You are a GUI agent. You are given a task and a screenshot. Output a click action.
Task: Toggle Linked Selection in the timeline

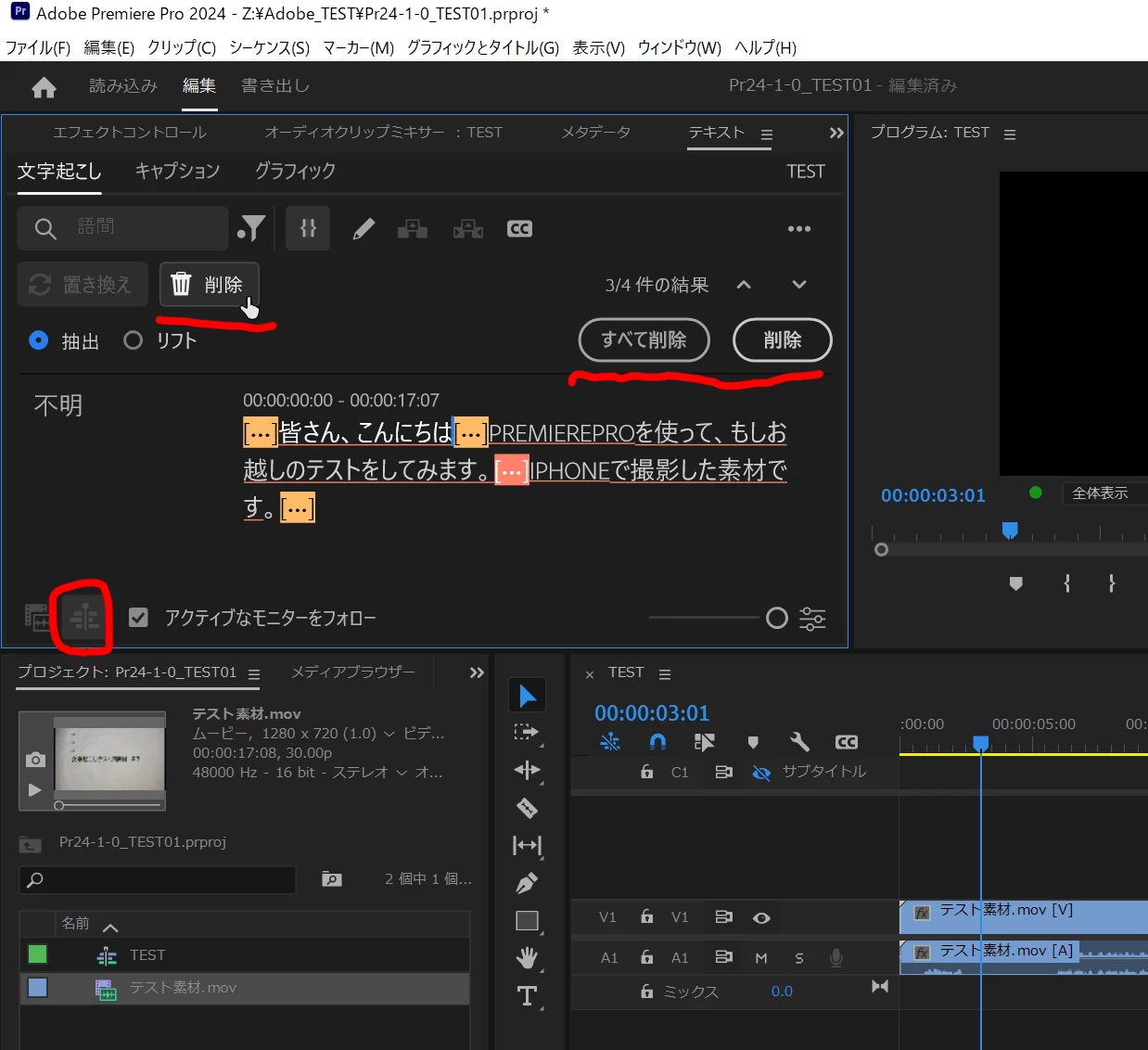coord(705,742)
